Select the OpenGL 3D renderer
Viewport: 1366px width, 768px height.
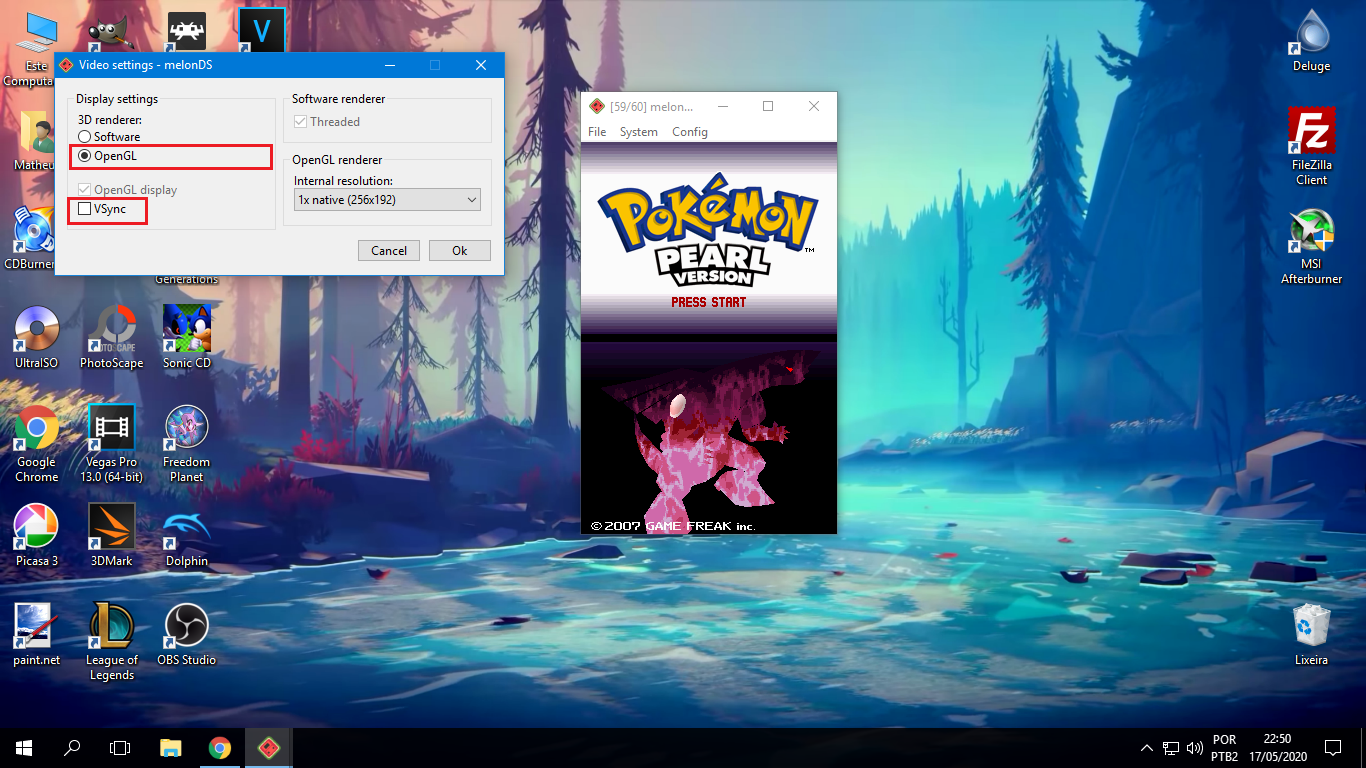click(85, 156)
